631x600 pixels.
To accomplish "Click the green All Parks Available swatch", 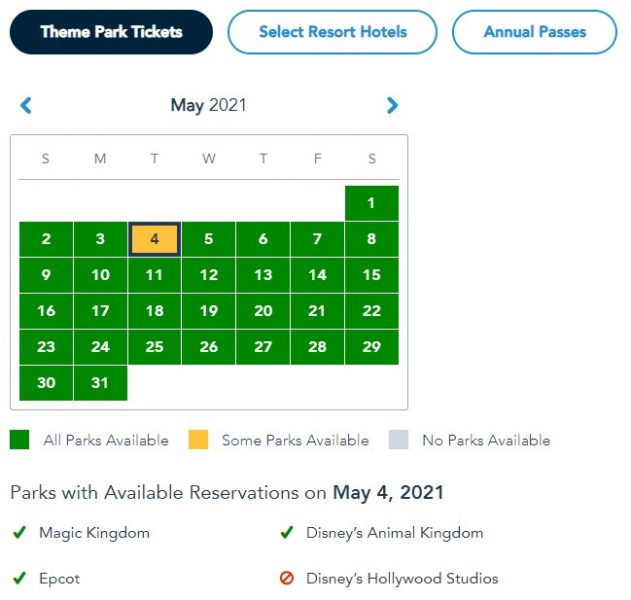I will tap(19, 439).
